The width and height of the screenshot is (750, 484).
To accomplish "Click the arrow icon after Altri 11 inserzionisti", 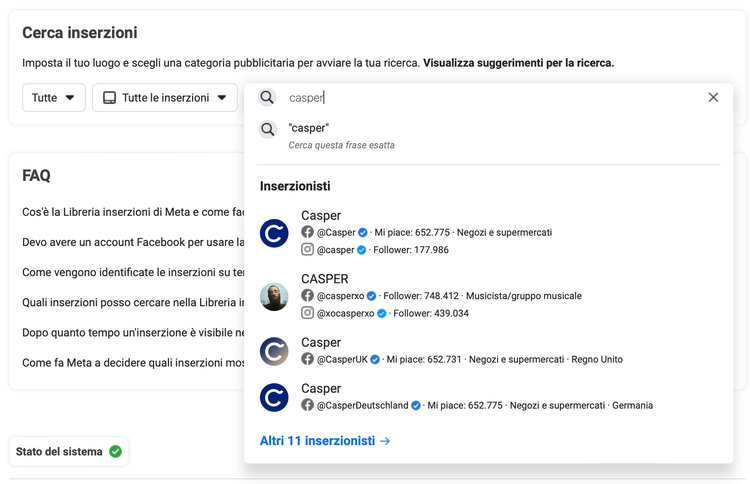I will [x=385, y=441].
